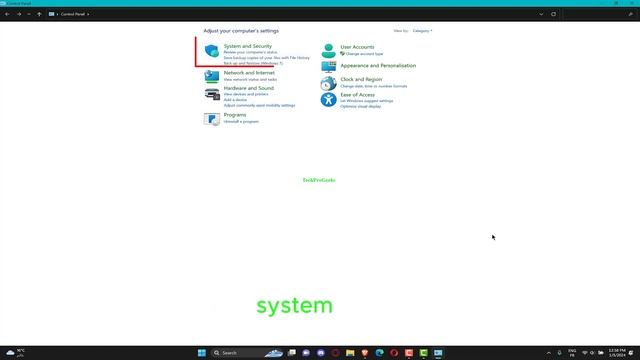Click Let Windows suggest settings
640x360 pixels.
click(367, 101)
